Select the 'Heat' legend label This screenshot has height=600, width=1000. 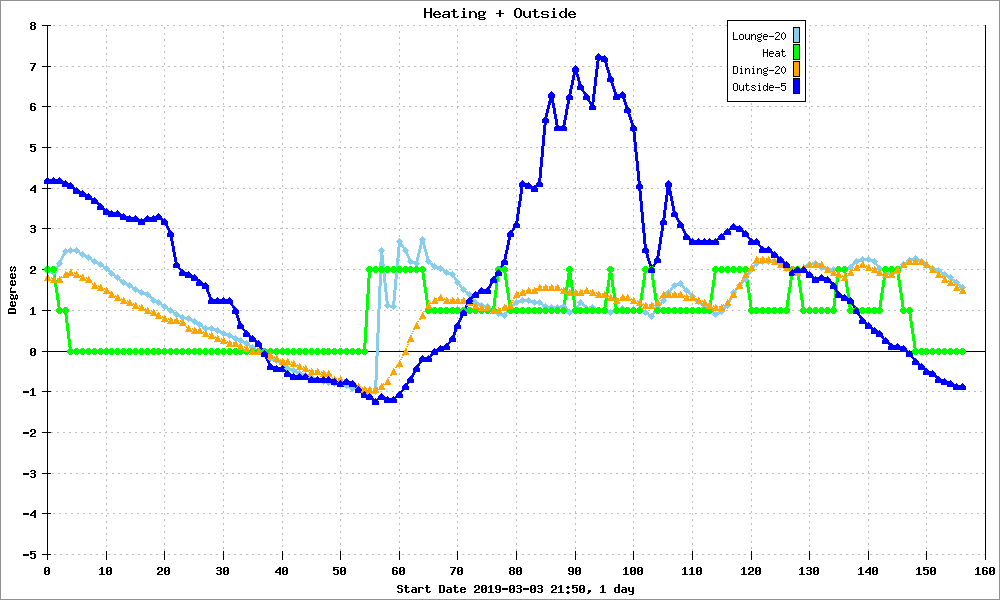[774, 53]
